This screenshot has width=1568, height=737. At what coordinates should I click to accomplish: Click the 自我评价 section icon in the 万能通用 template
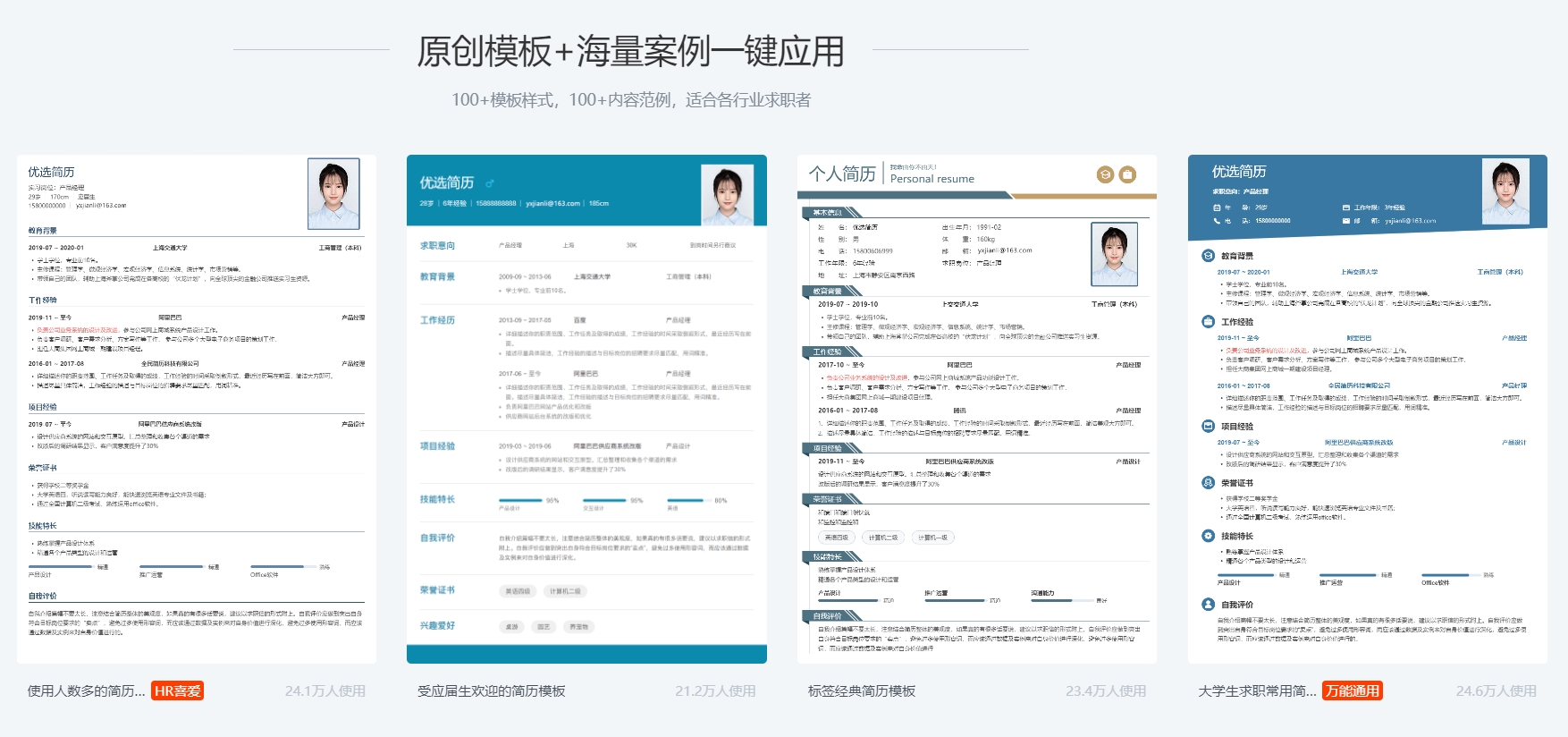1208,605
